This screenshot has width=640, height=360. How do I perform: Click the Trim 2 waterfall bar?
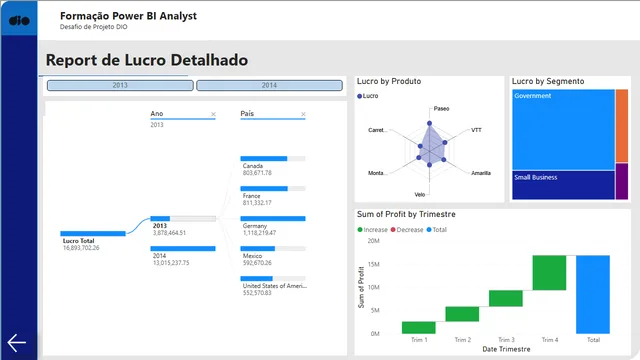462,314
